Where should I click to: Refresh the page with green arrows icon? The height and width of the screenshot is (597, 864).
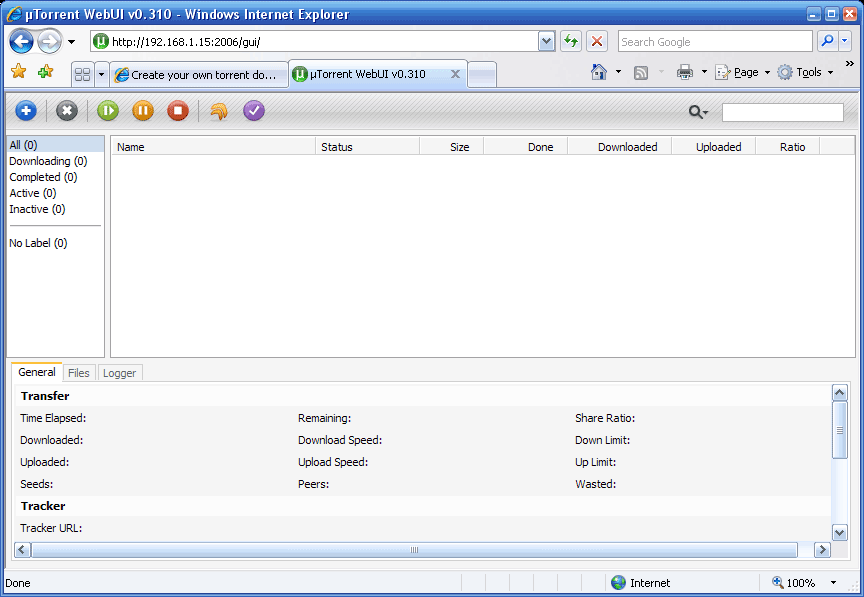(571, 41)
